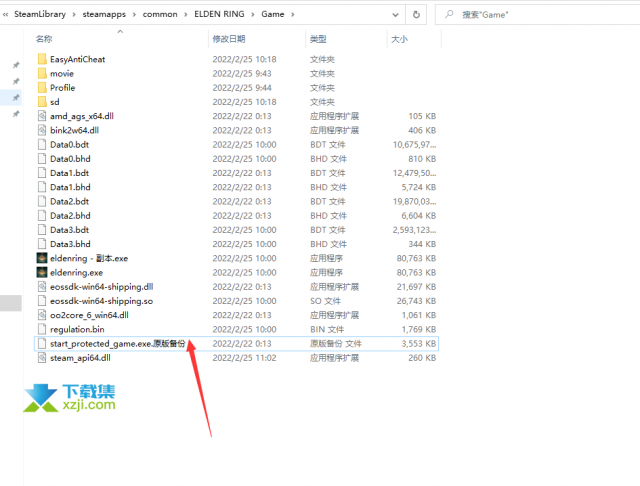Click the 3,553 KB size cell
640x486 pixels.
(x=419, y=344)
